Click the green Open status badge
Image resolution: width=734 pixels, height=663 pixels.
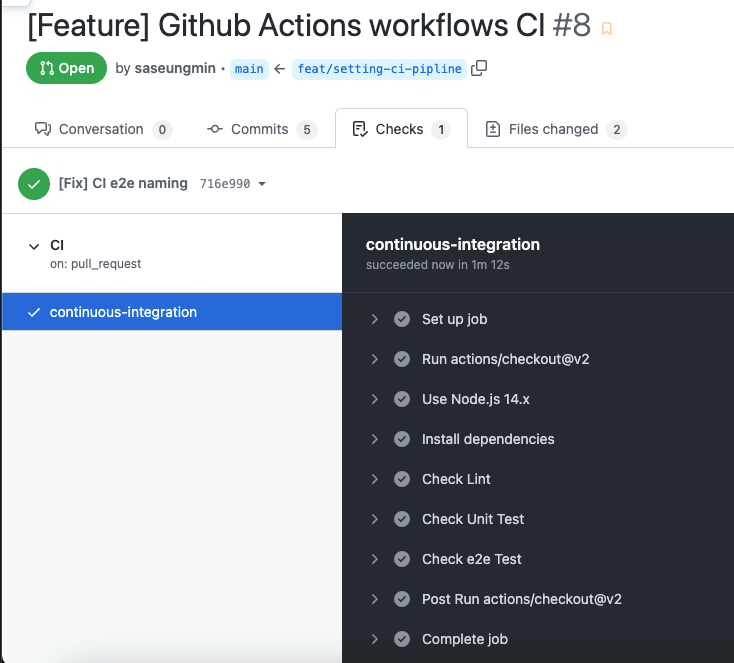tap(66, 68)
